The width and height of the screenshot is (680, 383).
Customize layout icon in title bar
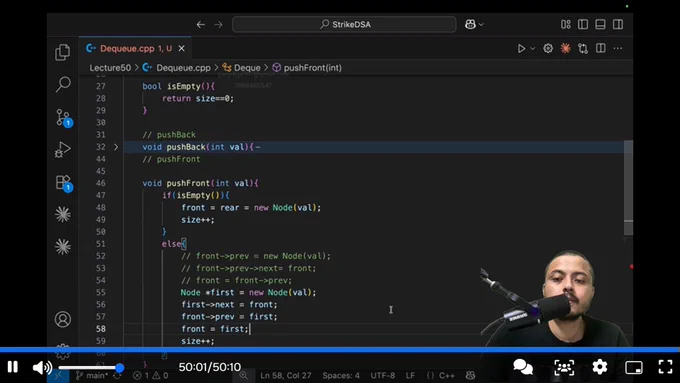pos(566,24)
